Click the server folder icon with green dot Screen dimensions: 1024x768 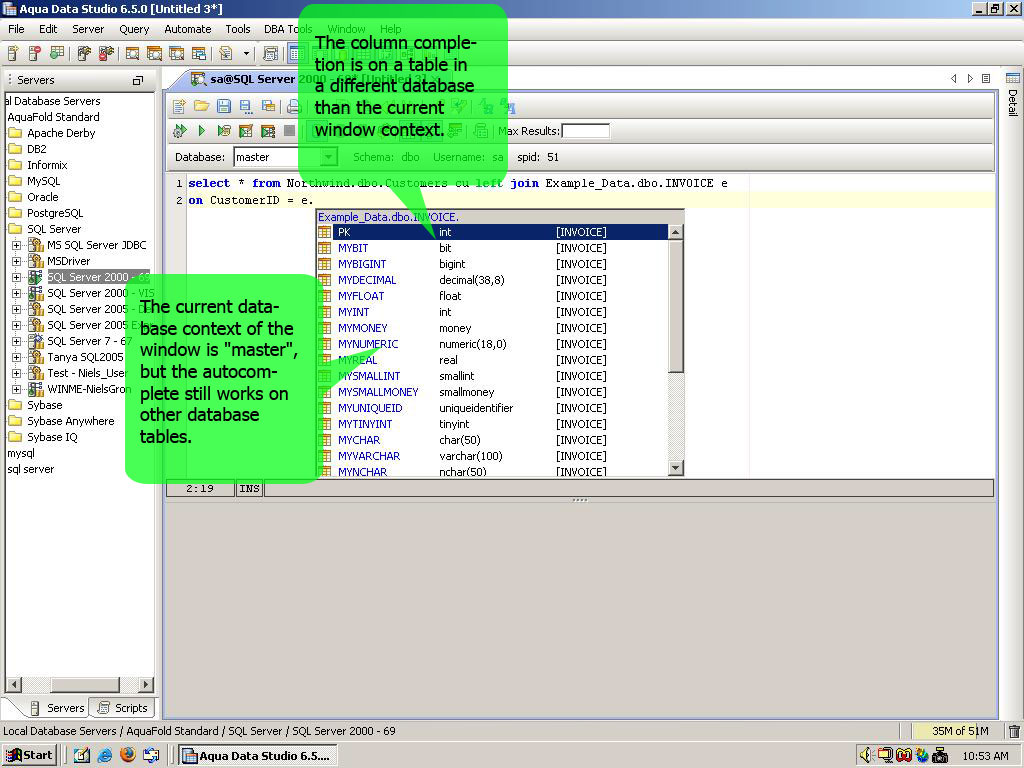point(57,53)
